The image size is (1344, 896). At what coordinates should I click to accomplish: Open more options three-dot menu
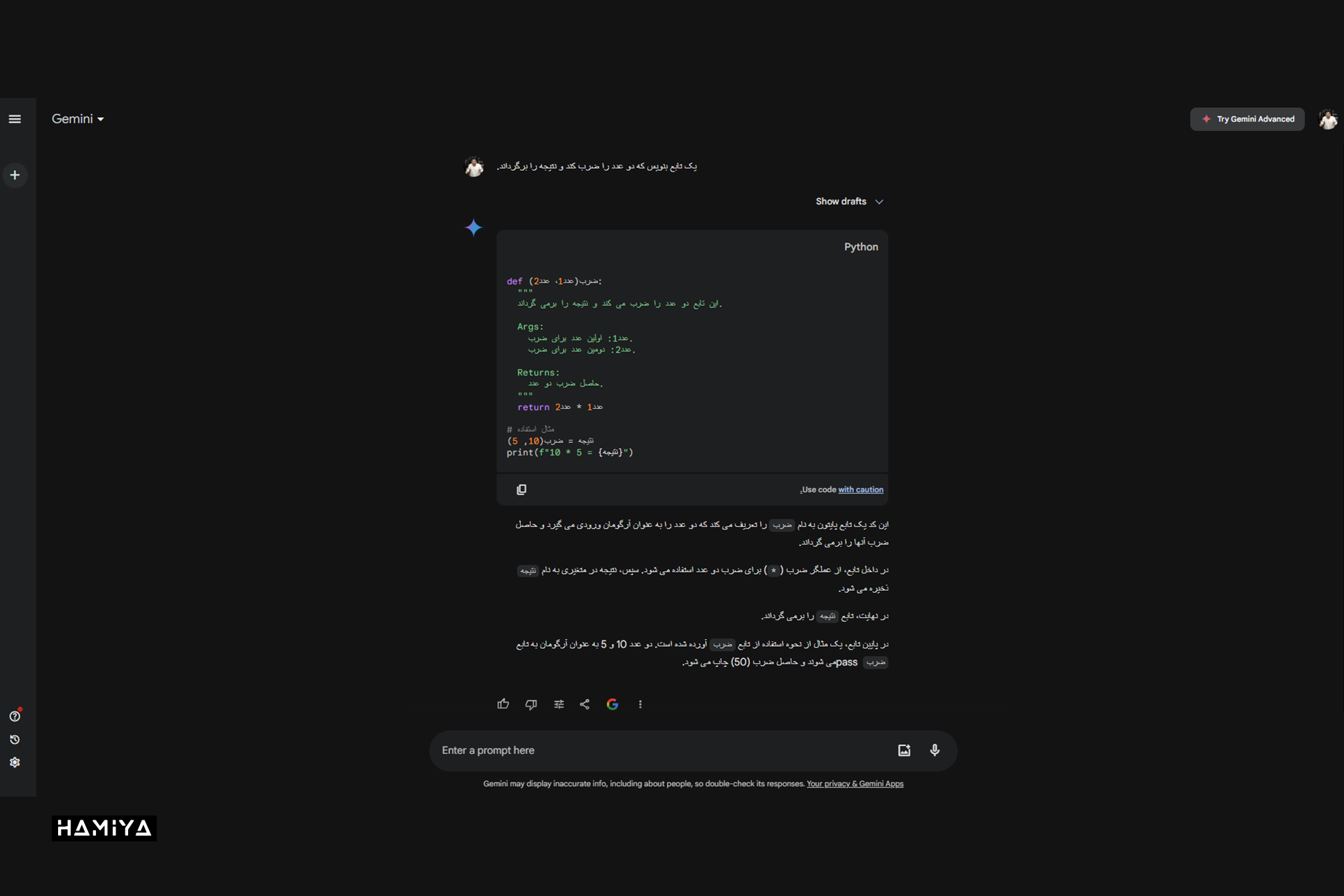[640, 704]
